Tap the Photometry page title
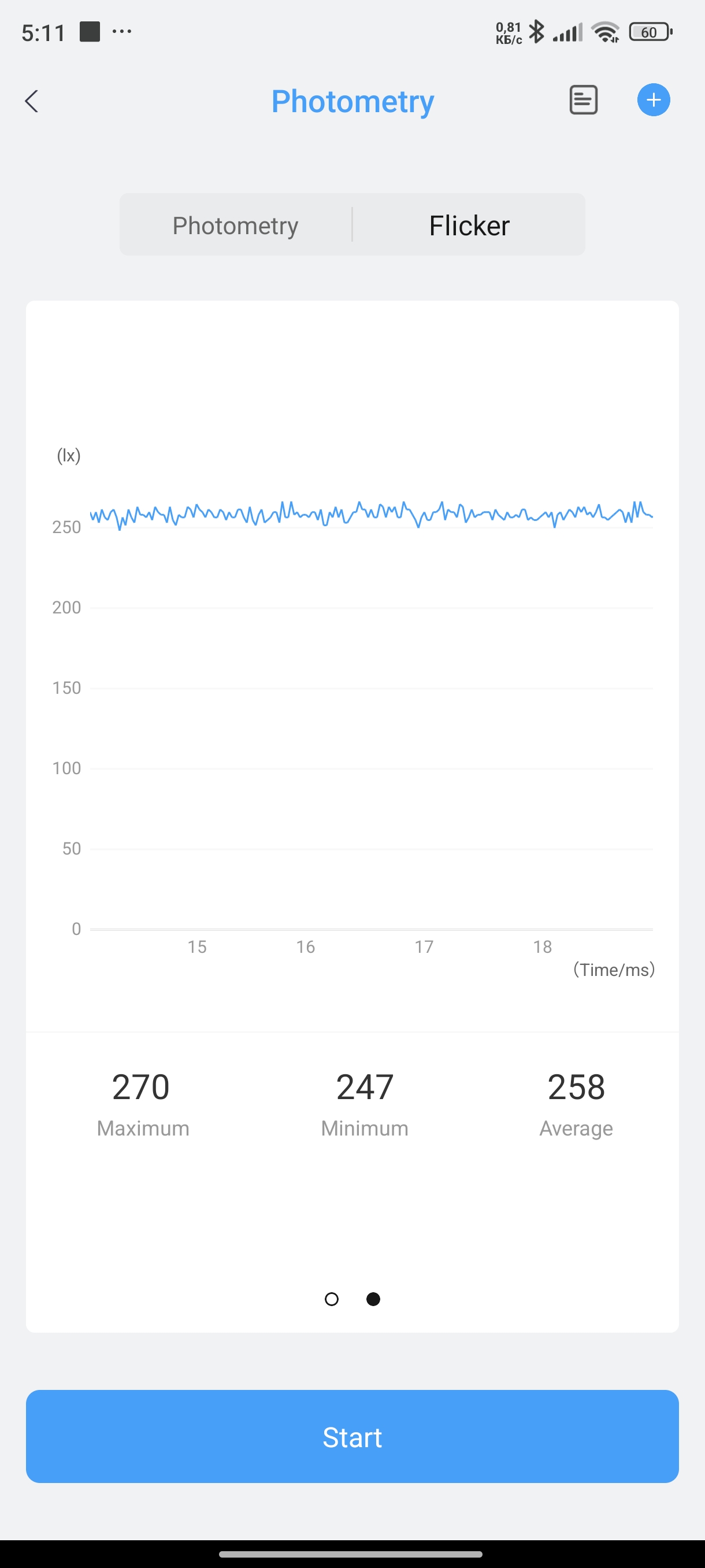This screenshot has height=1568, width=705. [352, 101]
